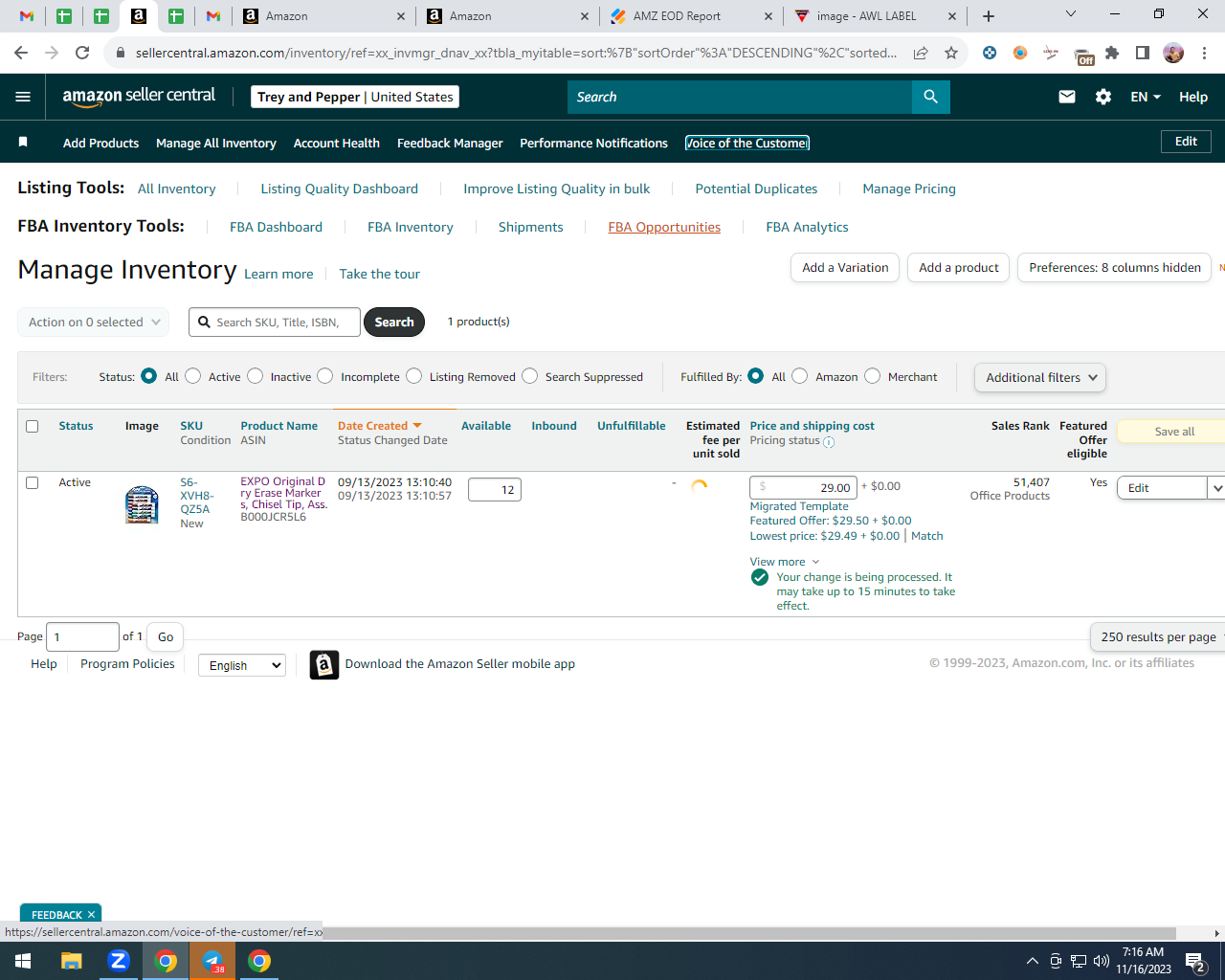1225x980 pixels.
Task: Open the Windows notification center icon
Action: tap(1195, 961)
